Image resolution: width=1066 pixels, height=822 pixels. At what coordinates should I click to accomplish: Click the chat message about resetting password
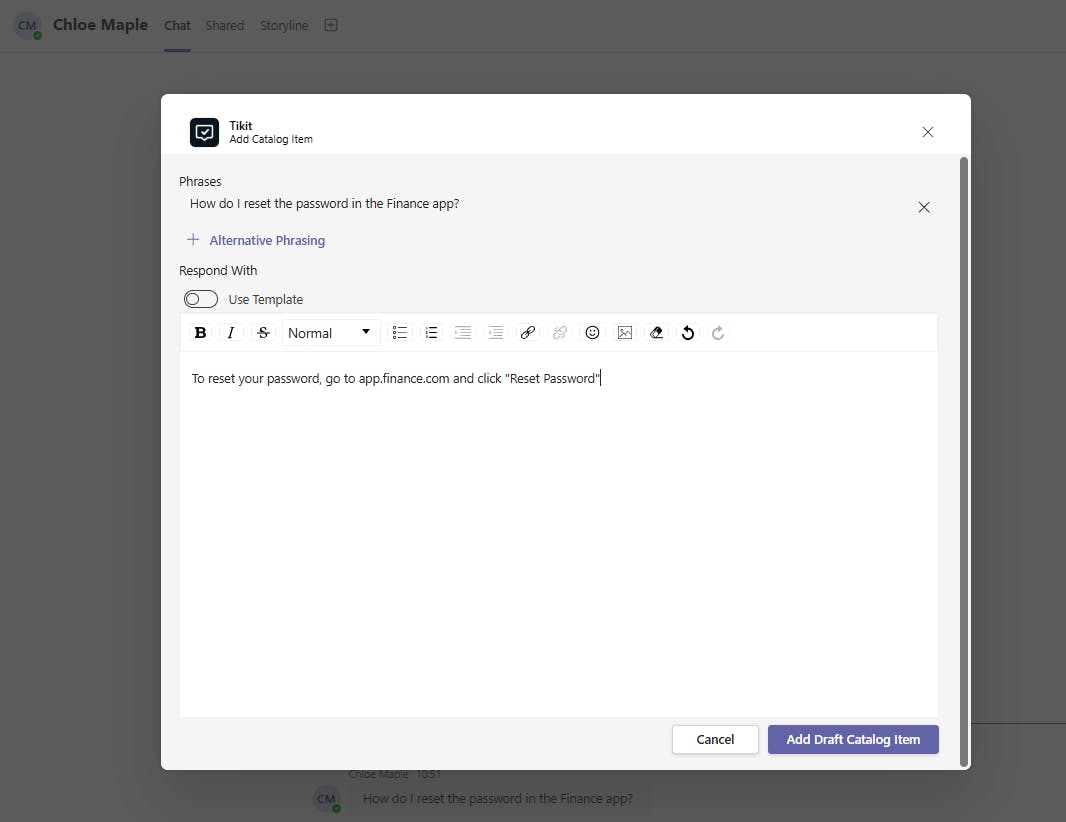[498, 798]
